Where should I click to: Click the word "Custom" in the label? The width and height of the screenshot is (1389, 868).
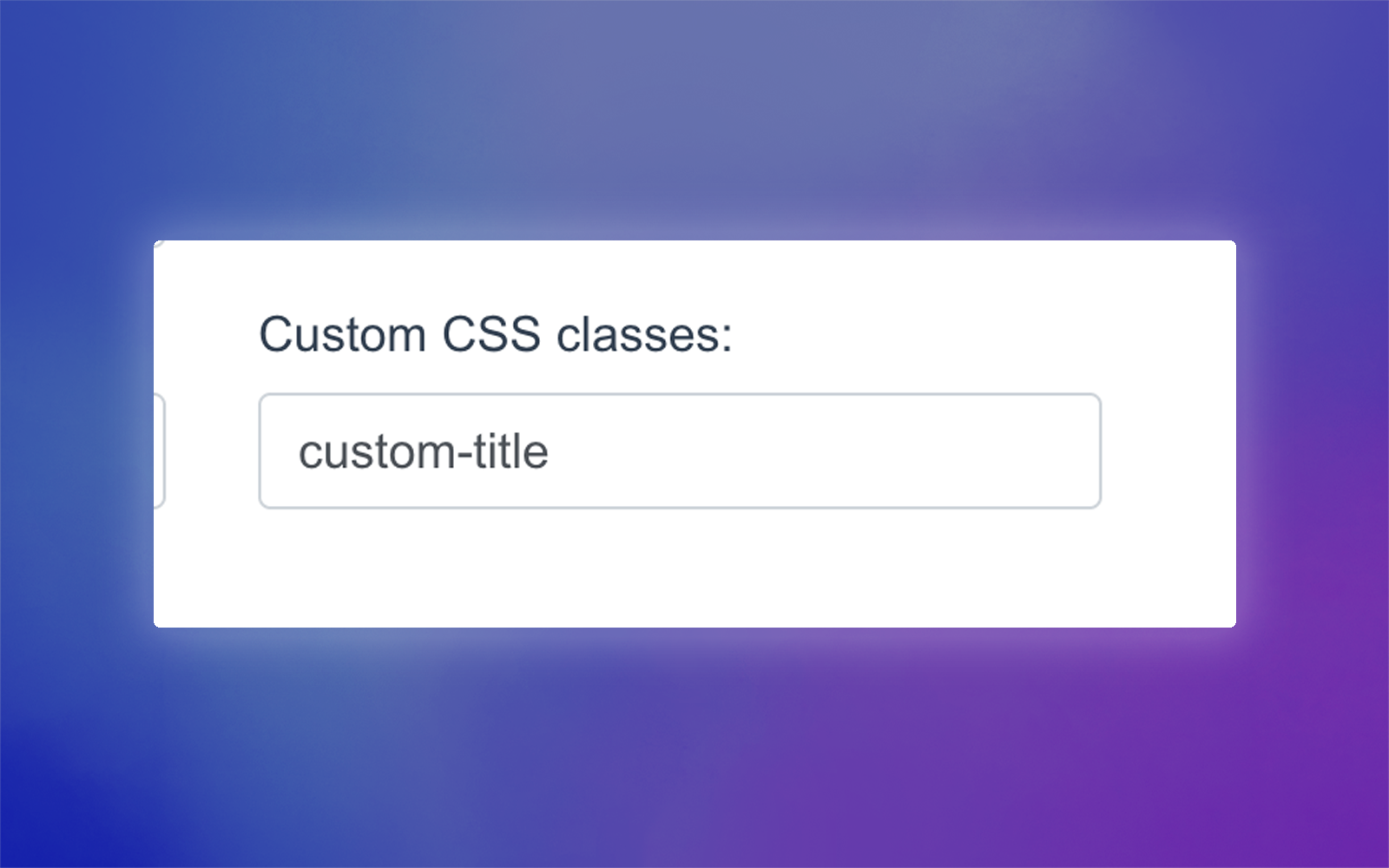tap(342, 334)
